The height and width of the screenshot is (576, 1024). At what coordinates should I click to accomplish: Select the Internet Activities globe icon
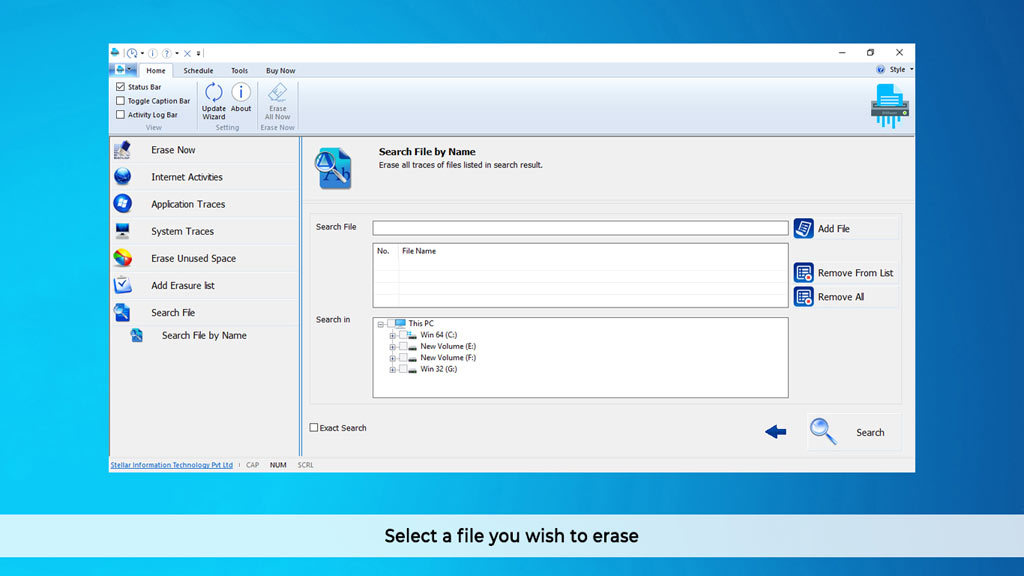(x=123, y=177)
